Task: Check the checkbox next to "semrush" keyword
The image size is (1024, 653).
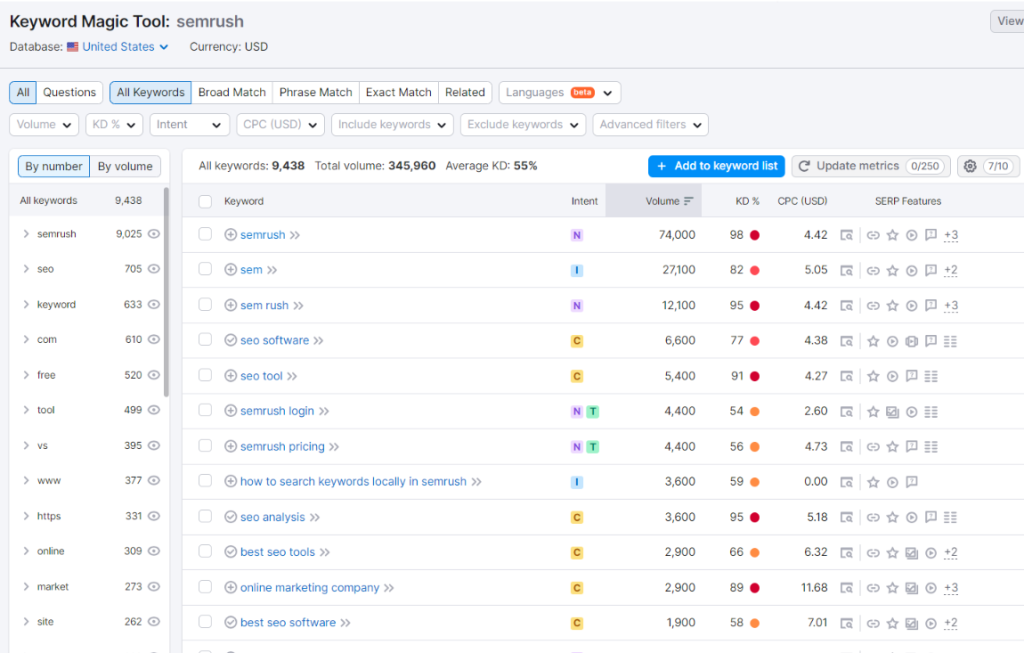Action: coord(205,234)
